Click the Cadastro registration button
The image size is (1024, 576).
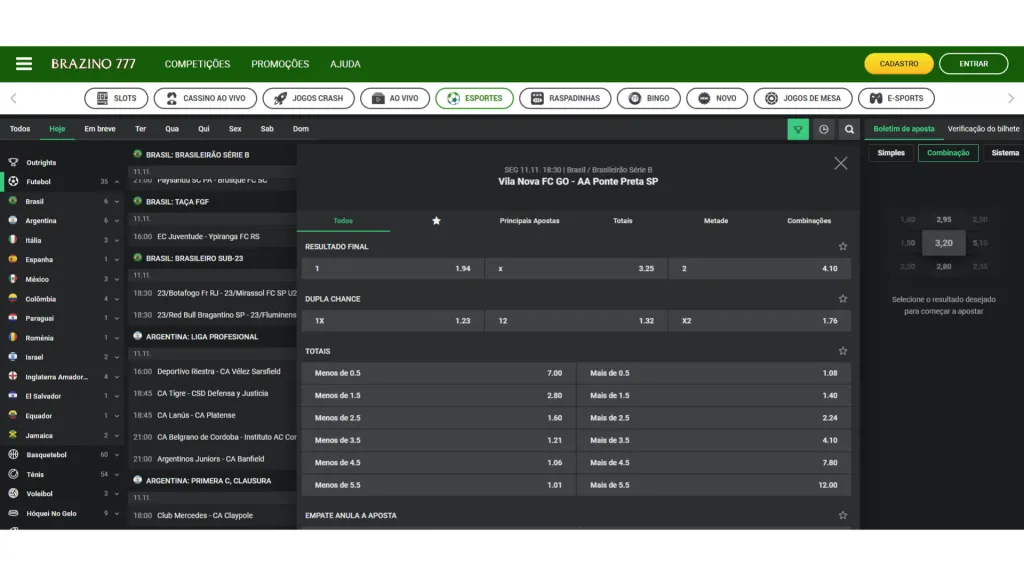click(897, 63)
